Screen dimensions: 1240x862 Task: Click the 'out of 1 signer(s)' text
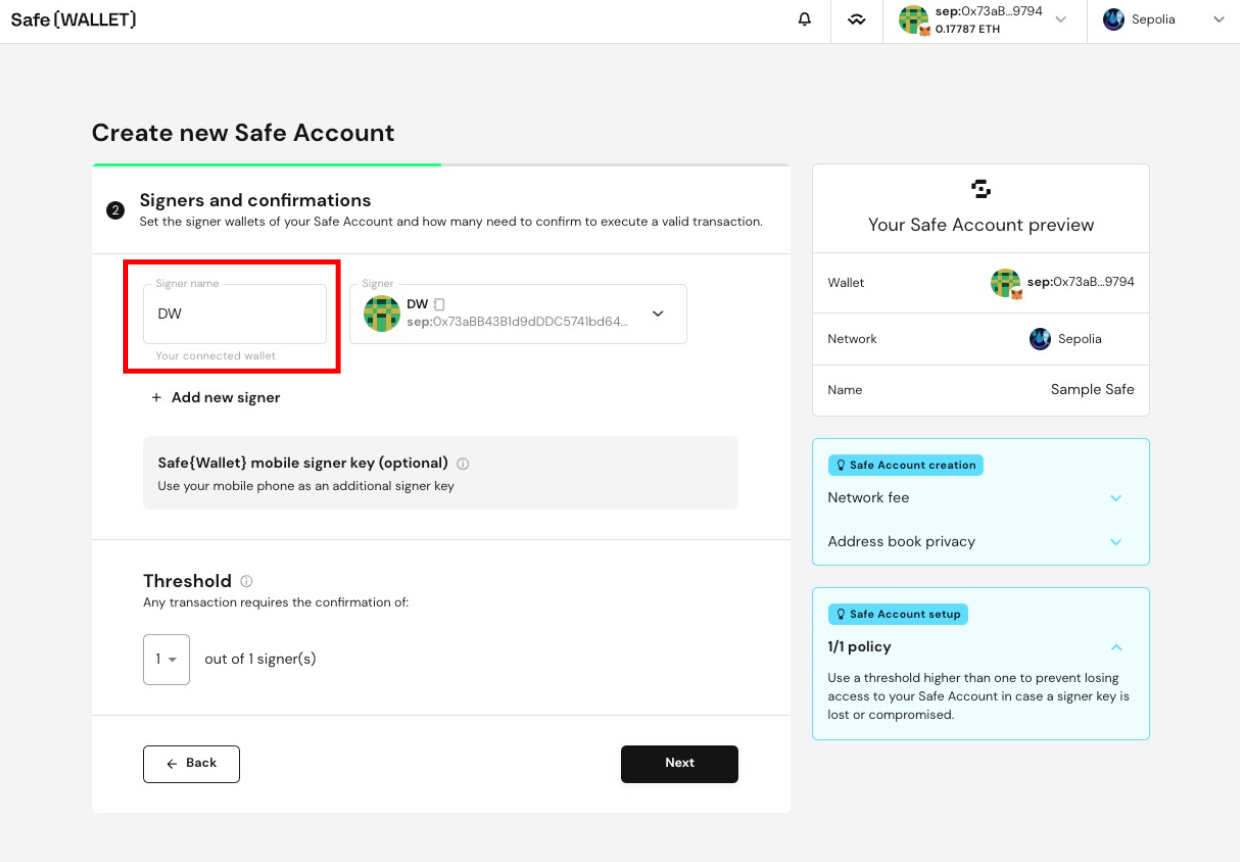260,659
